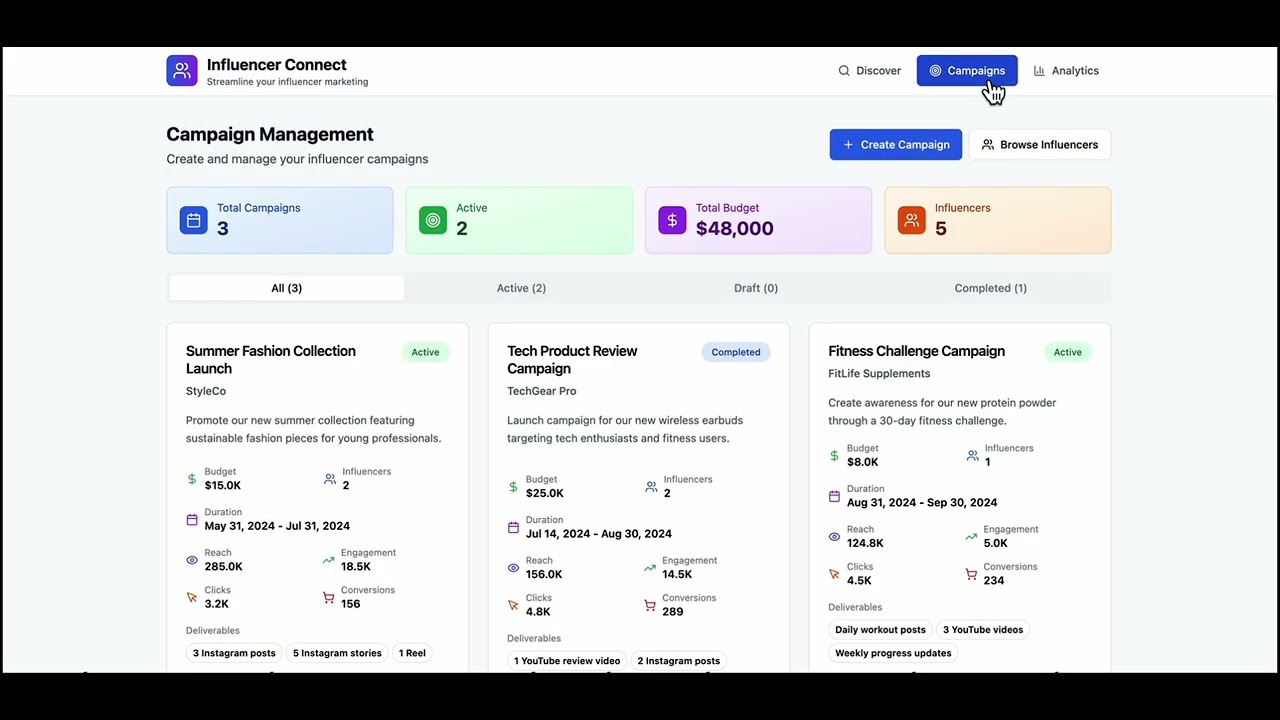
Task: Click the 1 YouTube review video tag
Action: [567, 661]
